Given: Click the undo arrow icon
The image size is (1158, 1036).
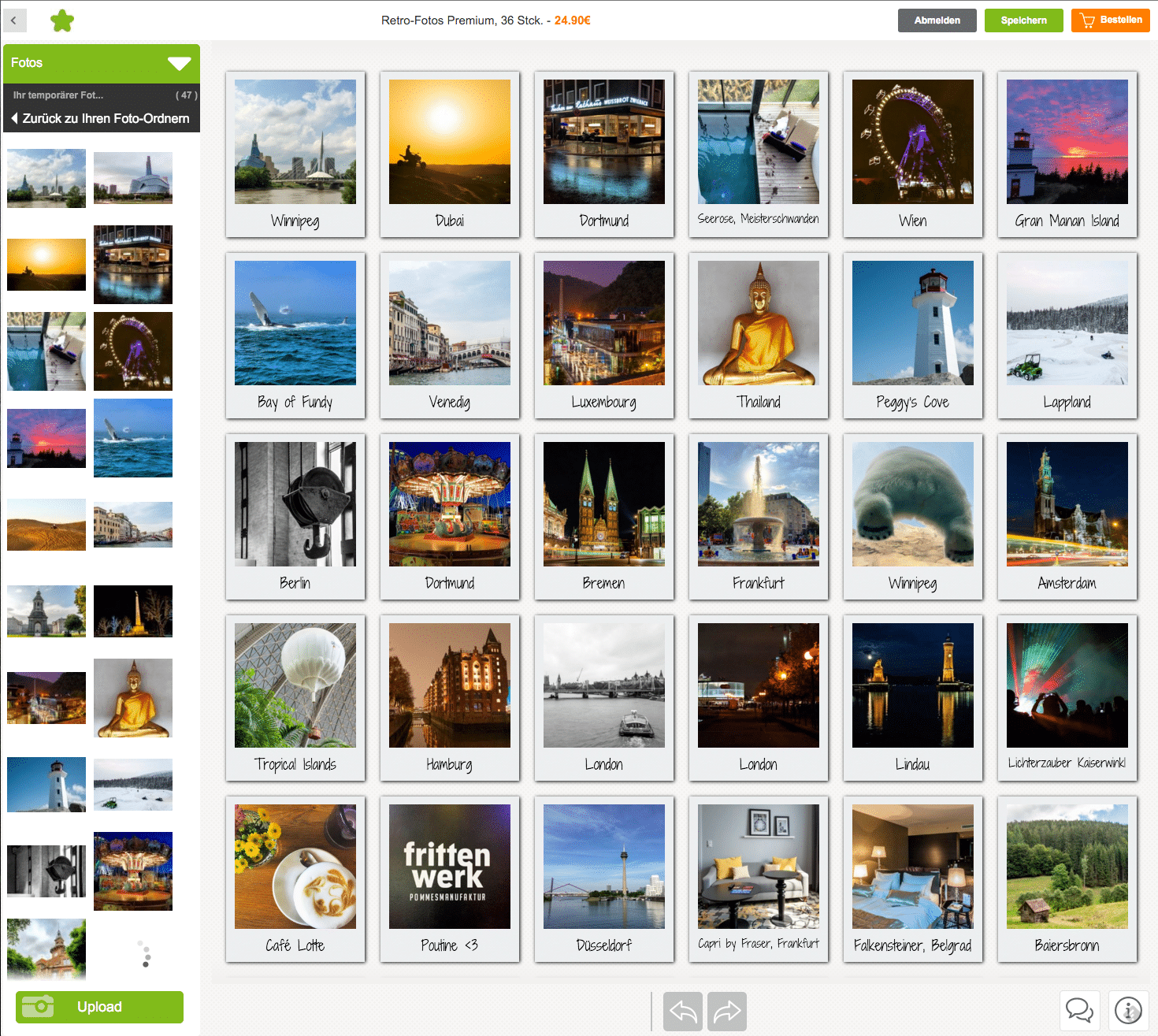Looking at the screenshot, I should click(683, 1012).
